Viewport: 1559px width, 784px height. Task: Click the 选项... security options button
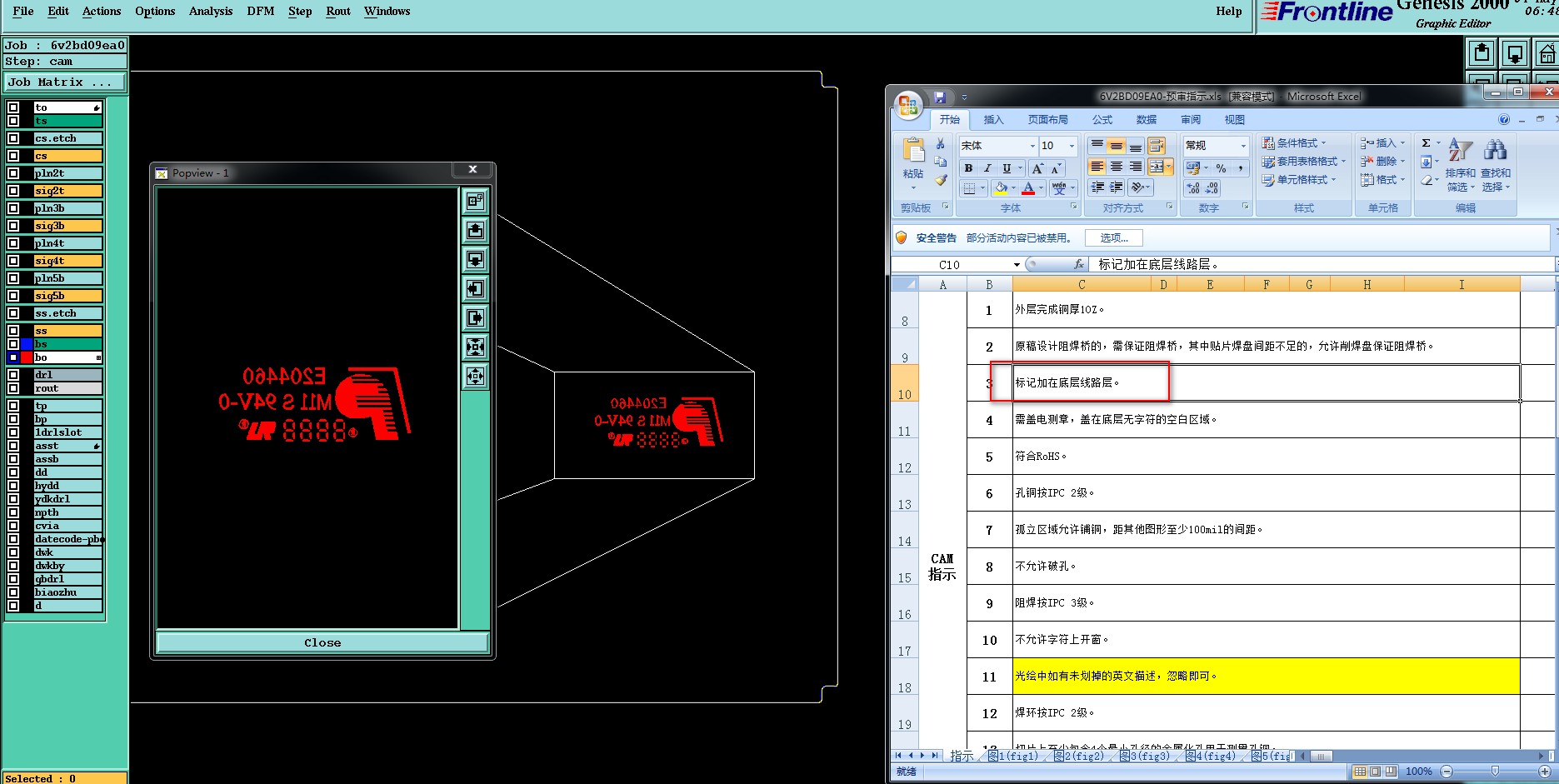(1114, 238)
